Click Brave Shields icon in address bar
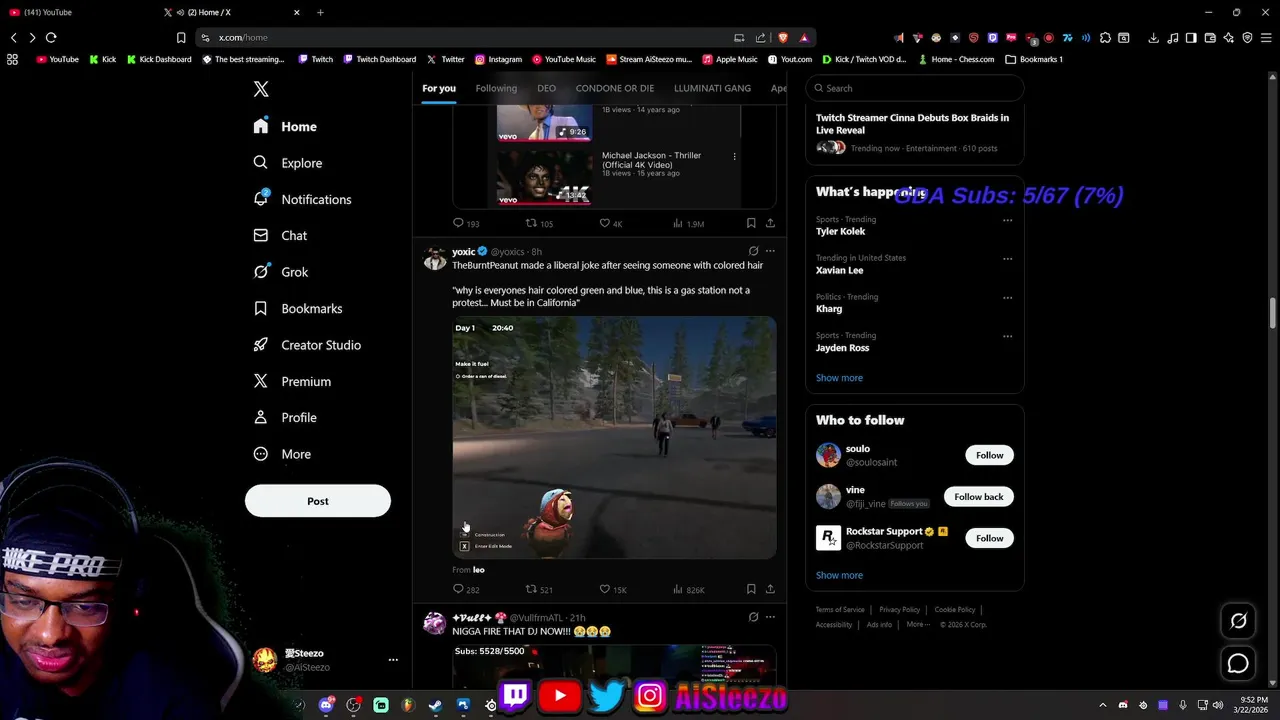1280x720 pixels. pos(783,37)
